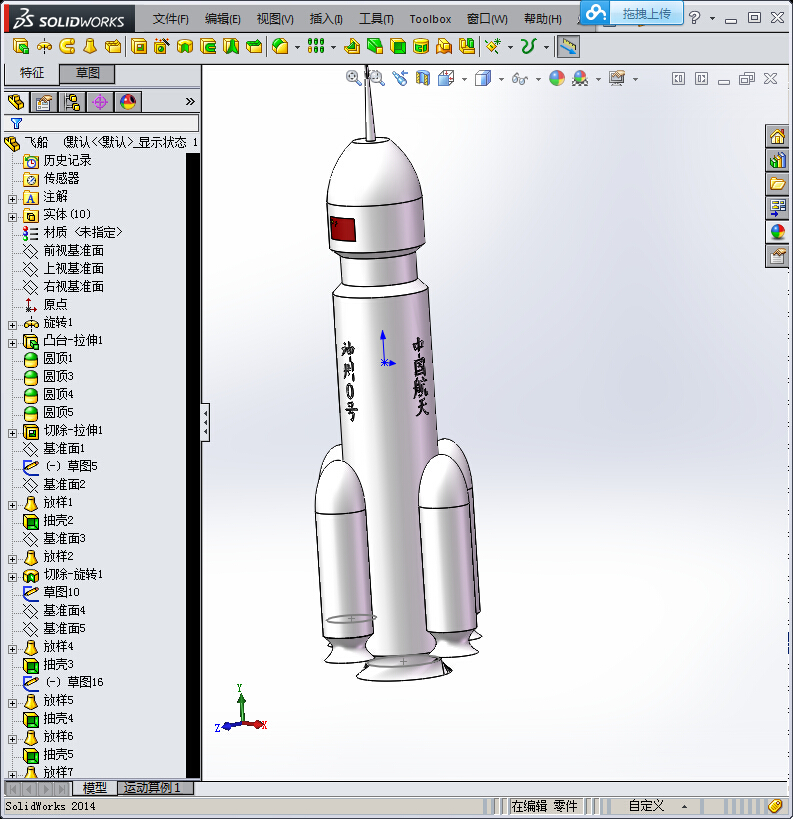Open the 编辑(E) menu
The height and width of the screenshot is (819, 793).
(x=223, y=19)
